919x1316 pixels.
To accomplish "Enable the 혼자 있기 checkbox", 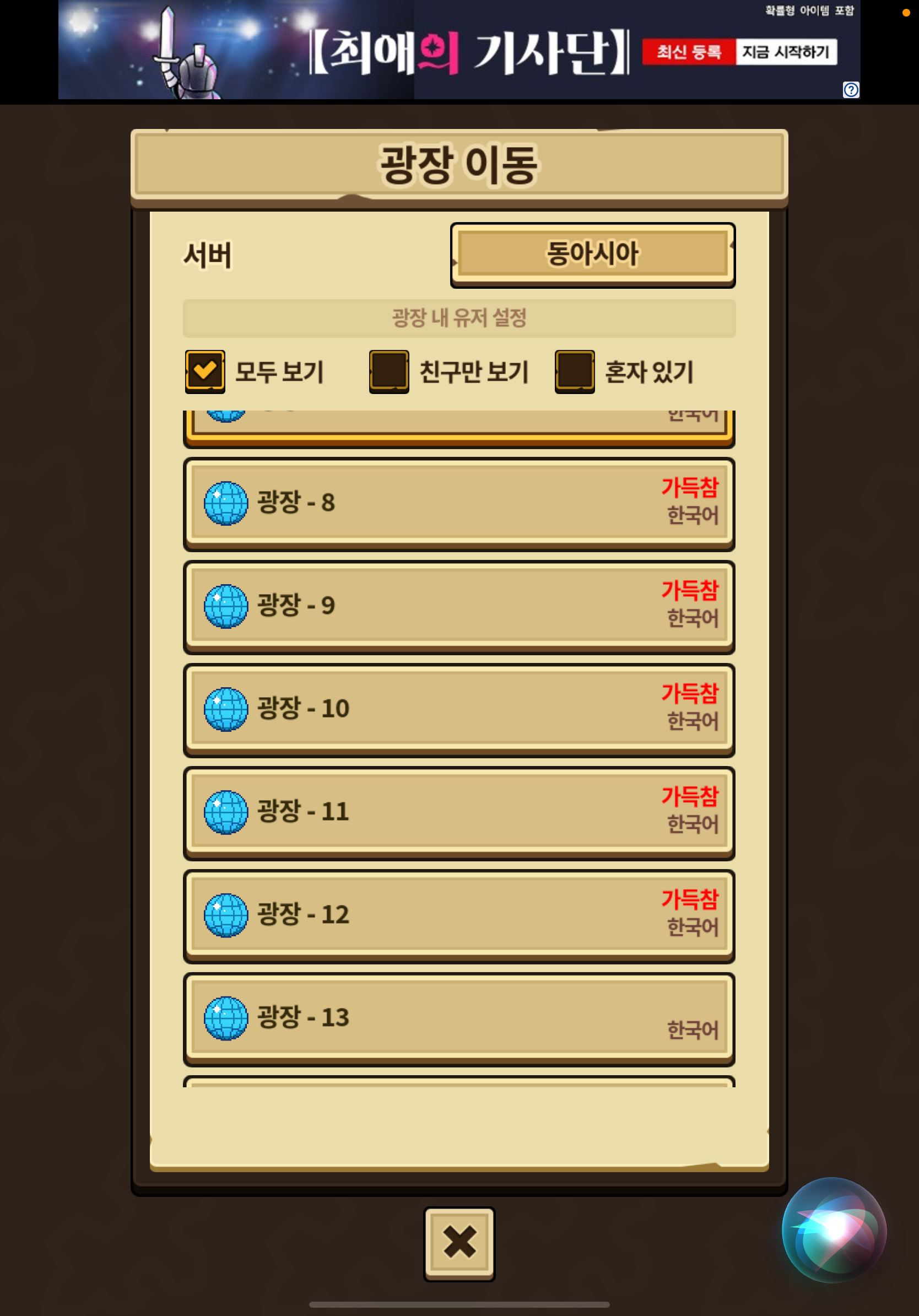I will (574, 371).
